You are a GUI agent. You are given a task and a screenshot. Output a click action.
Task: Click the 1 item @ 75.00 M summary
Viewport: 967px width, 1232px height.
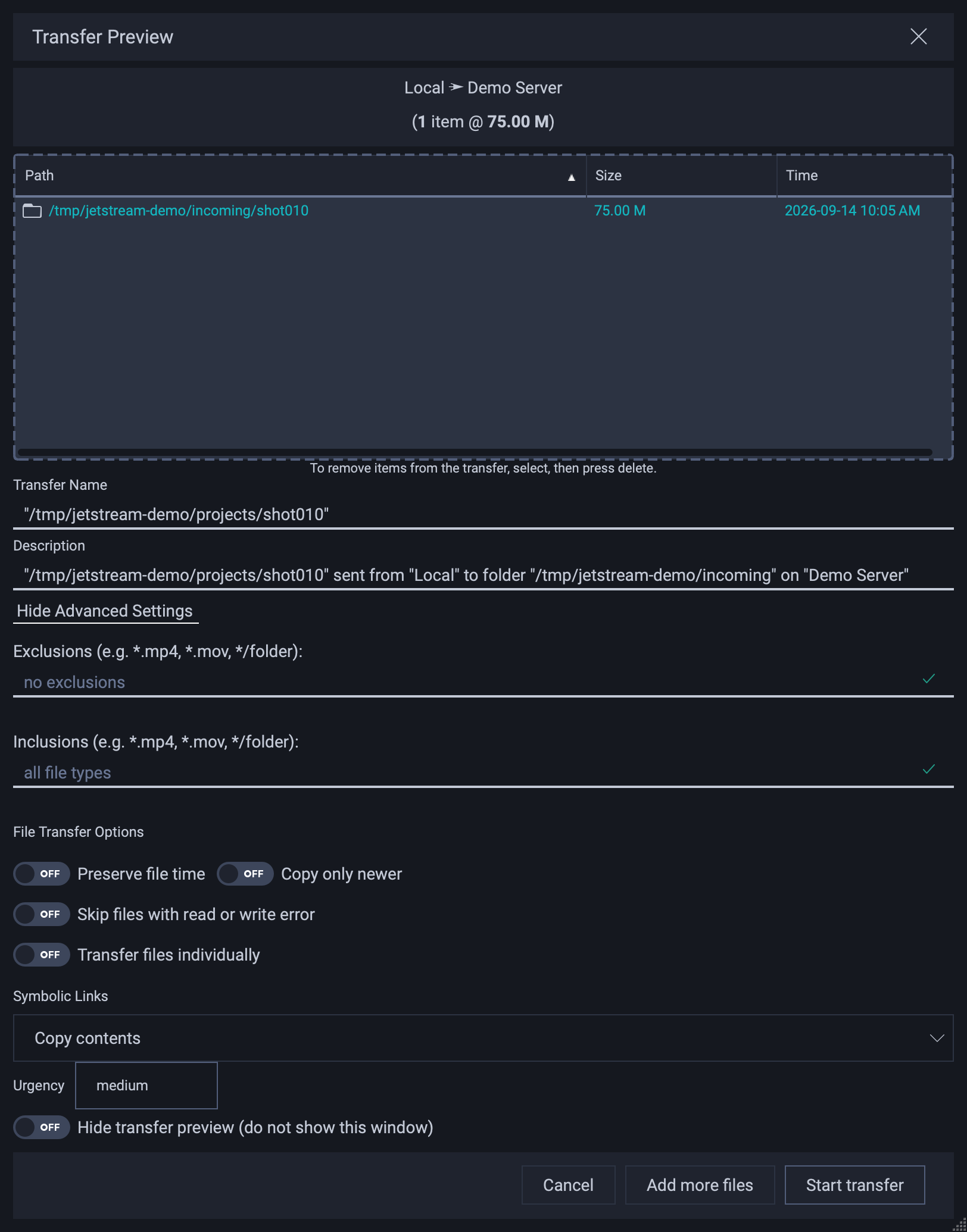click(483, 122)
